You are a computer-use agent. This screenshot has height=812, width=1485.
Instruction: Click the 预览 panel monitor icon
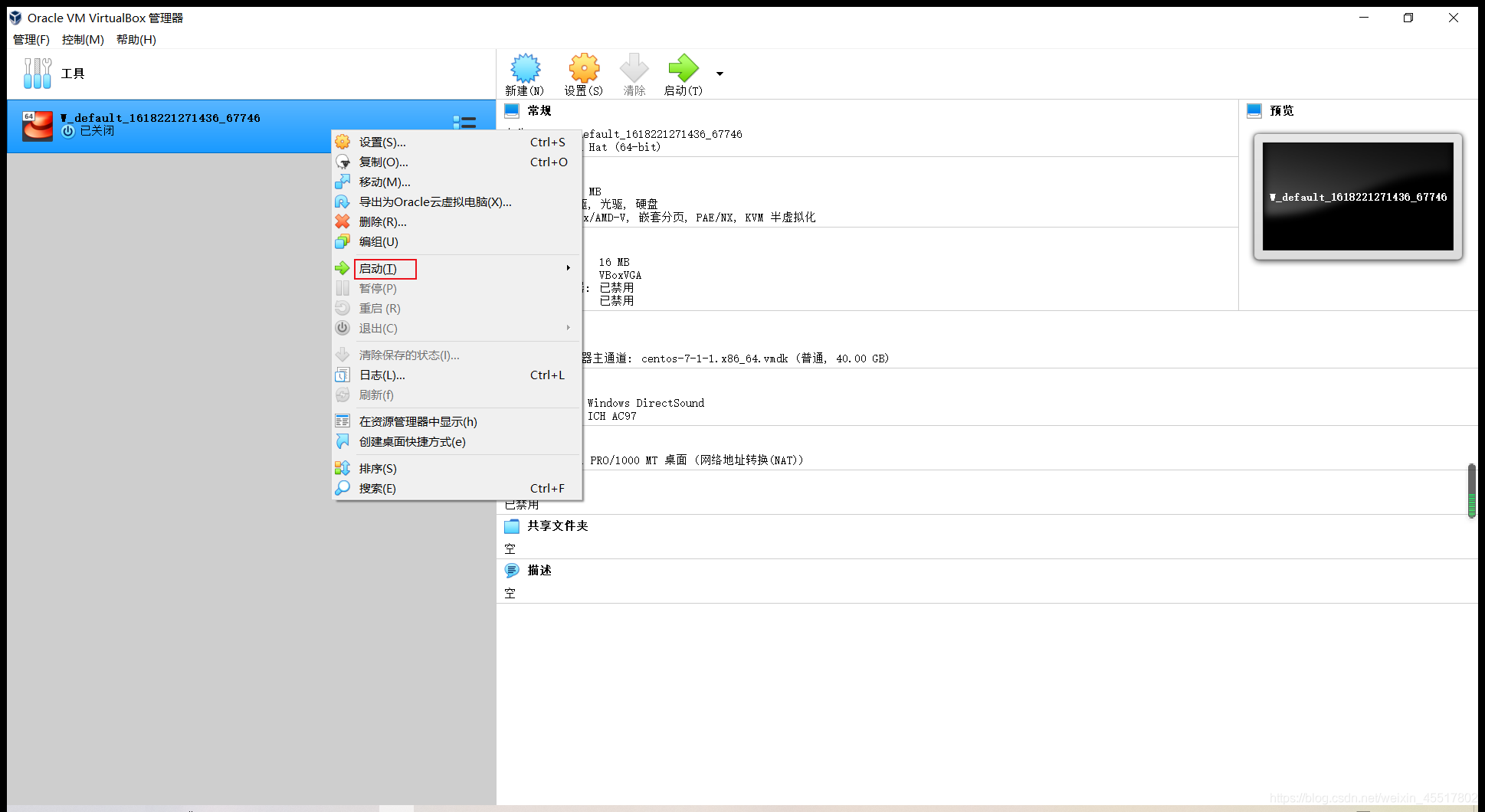1254,111
